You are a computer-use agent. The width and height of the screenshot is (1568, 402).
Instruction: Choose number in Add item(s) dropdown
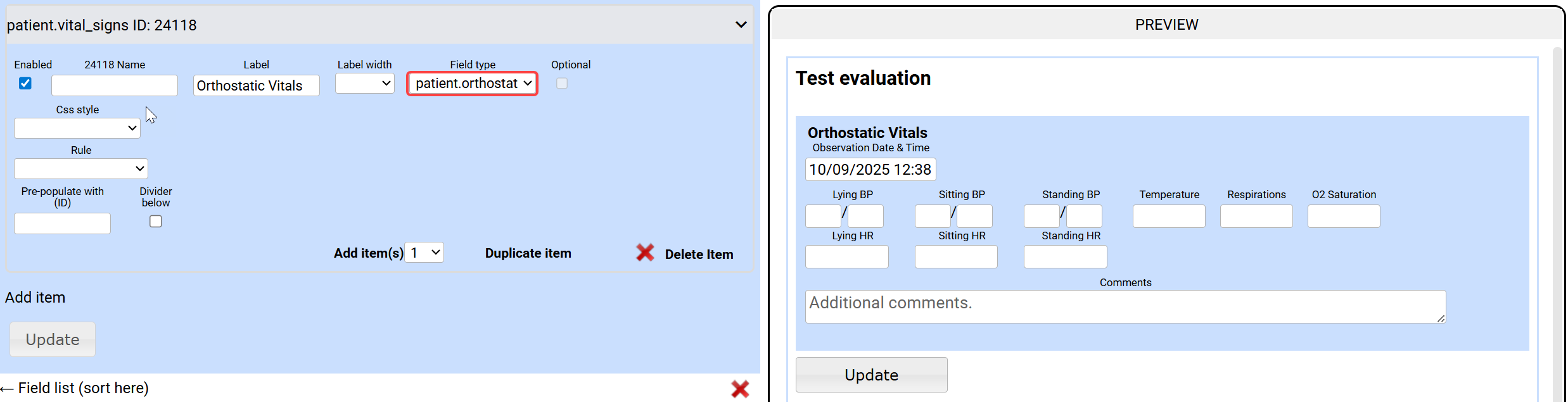pos(424,253)
